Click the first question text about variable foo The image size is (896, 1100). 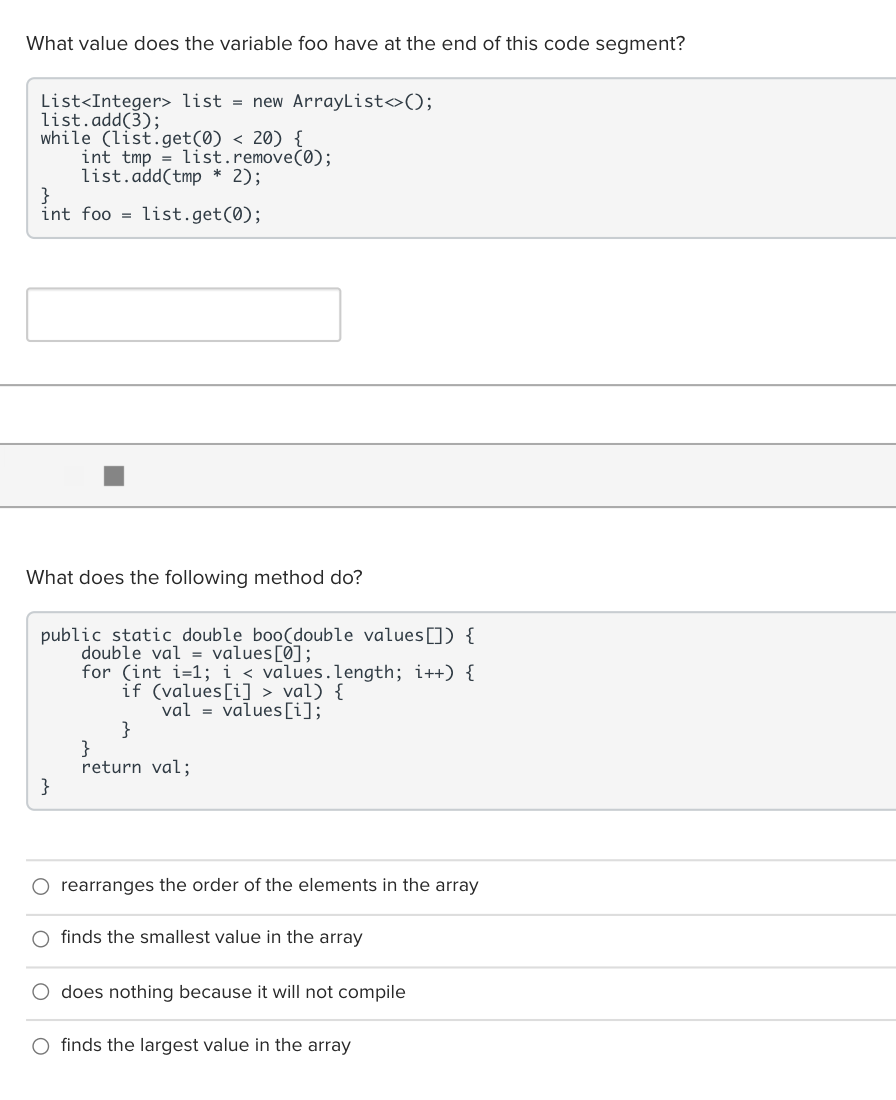tap(354, 43)
